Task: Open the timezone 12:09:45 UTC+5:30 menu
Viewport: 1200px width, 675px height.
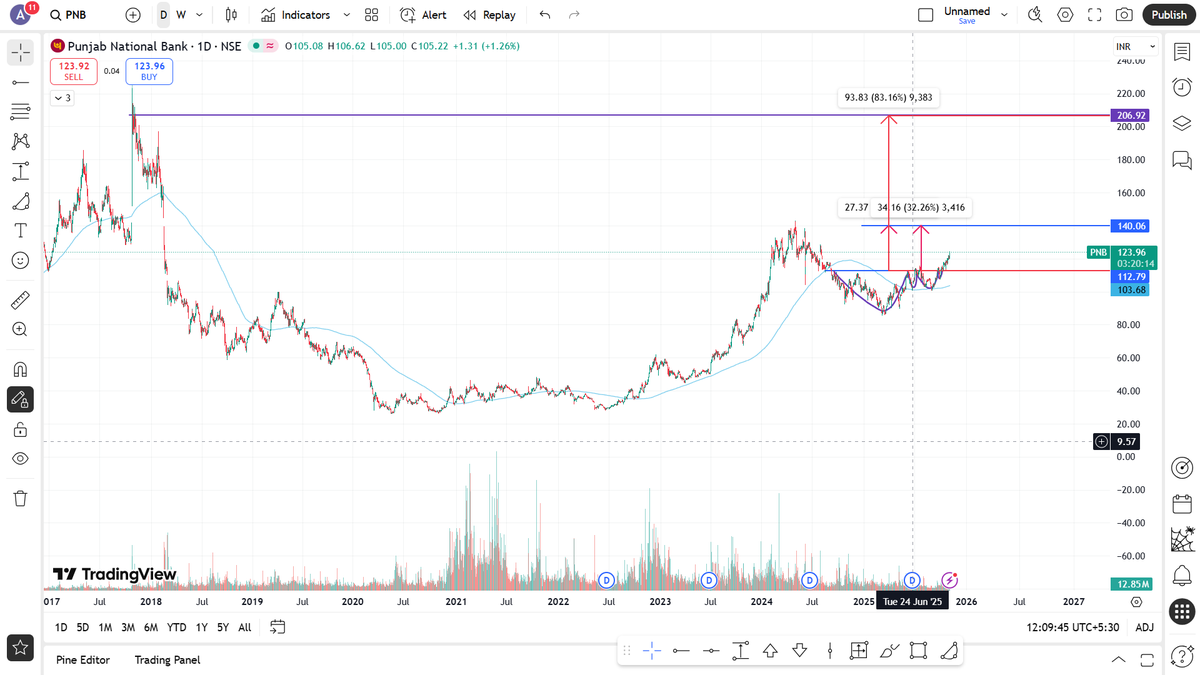Action: [1075, 628]
